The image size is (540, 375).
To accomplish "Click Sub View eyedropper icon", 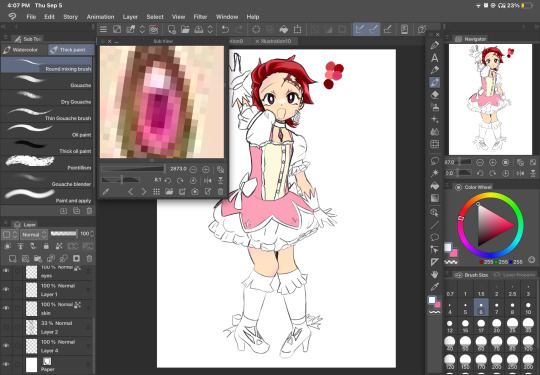I will [106, 192].
